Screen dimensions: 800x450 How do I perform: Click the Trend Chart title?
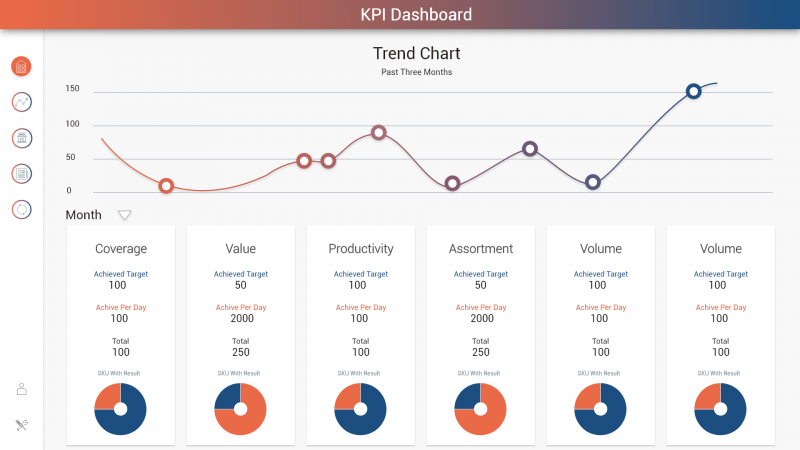416,54
